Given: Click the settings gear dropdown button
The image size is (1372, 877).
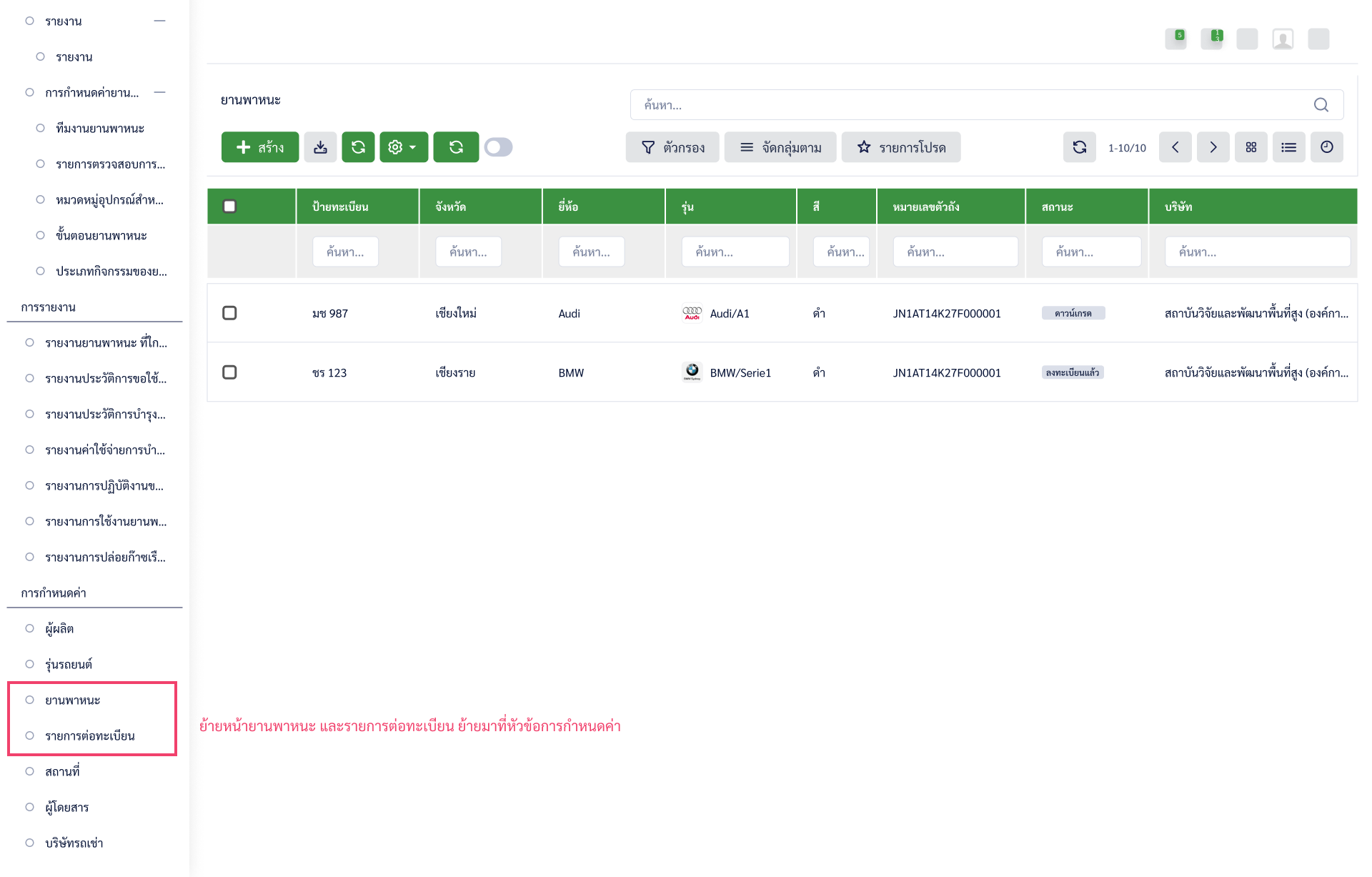Looking at the screenshot, I should 403,147.
